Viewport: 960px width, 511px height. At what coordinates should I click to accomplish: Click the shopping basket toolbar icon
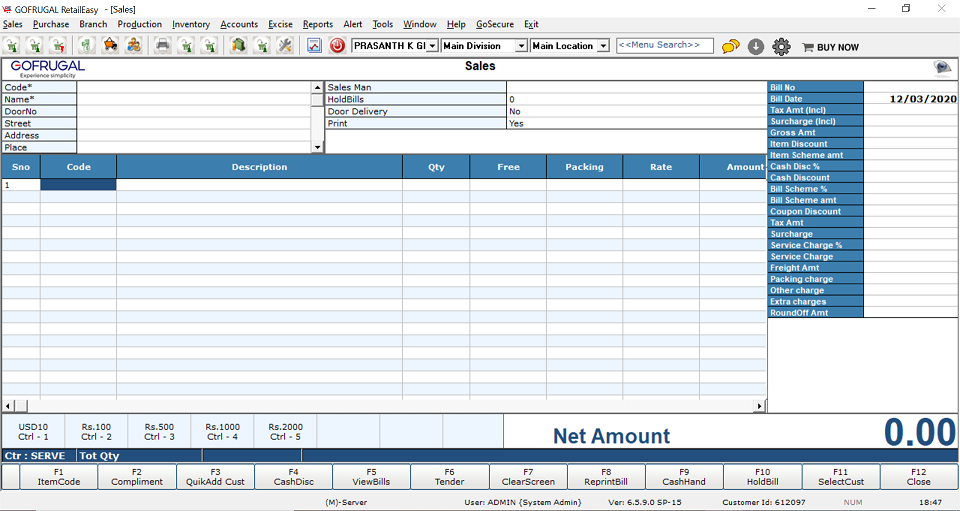pos(110,46)
